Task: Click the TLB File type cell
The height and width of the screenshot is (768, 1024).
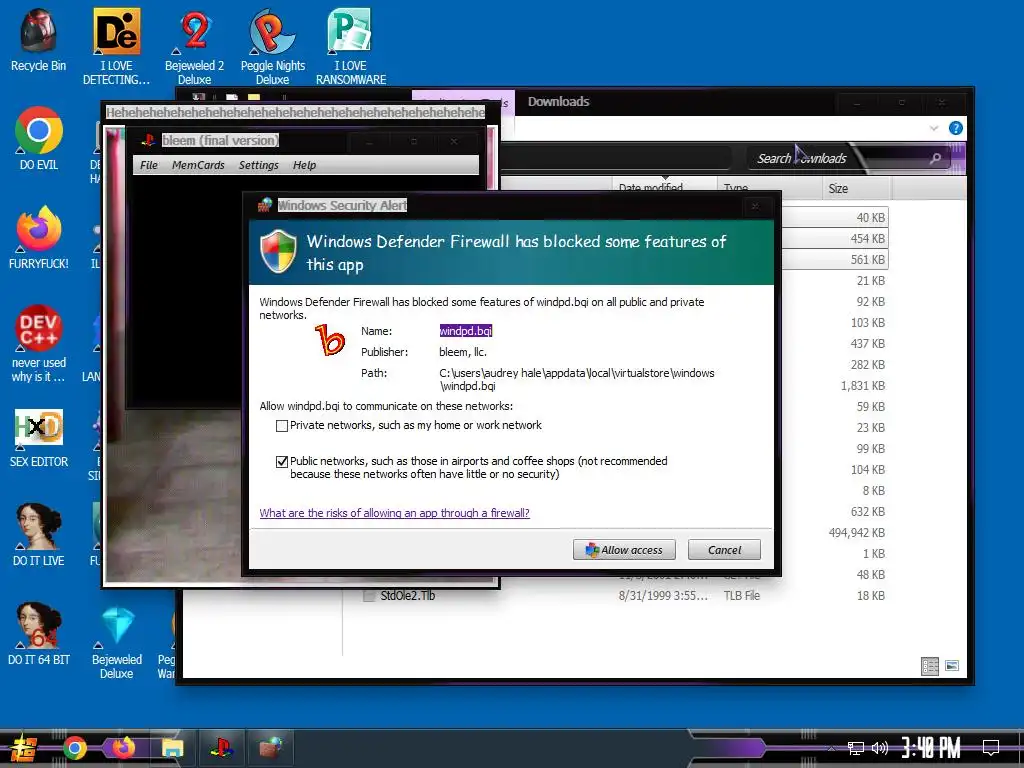Action: tap(742, 596)
